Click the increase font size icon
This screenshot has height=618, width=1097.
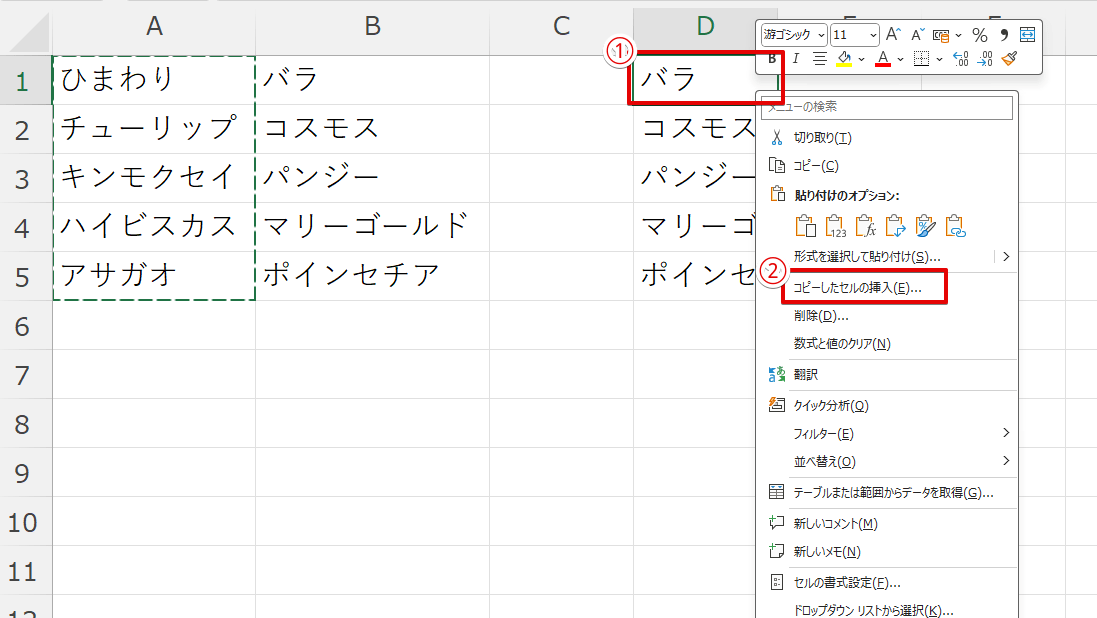(894, 35)
